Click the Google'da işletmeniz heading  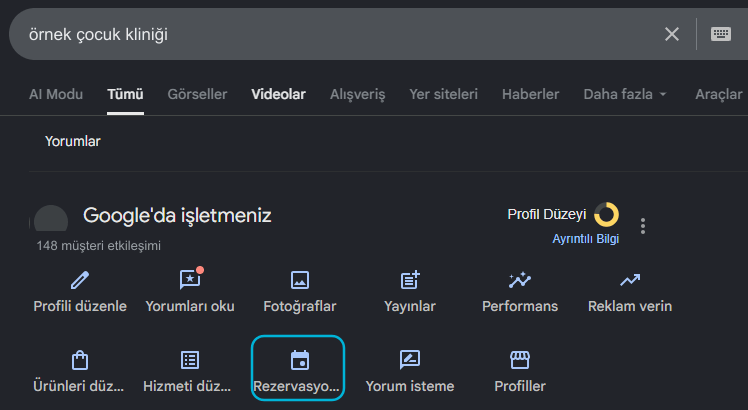coord(177,215)
